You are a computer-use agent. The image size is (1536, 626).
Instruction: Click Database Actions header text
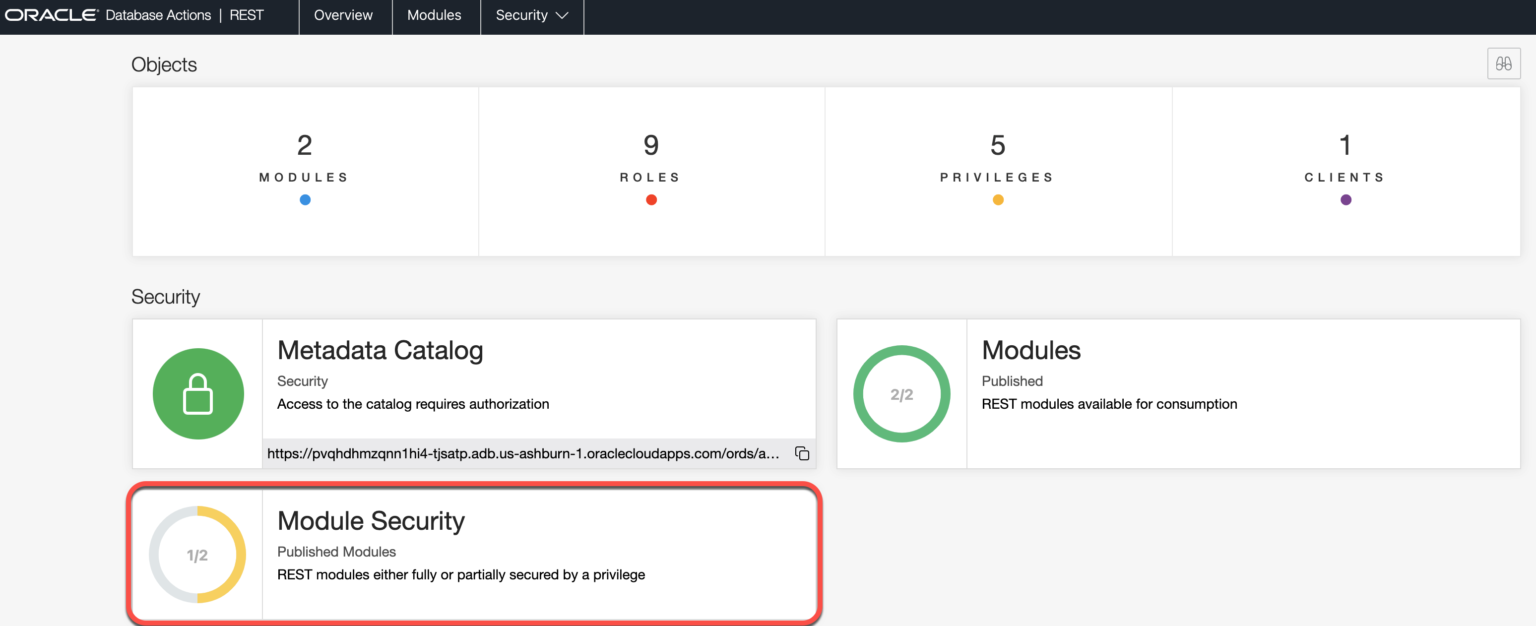pos(158,15)
